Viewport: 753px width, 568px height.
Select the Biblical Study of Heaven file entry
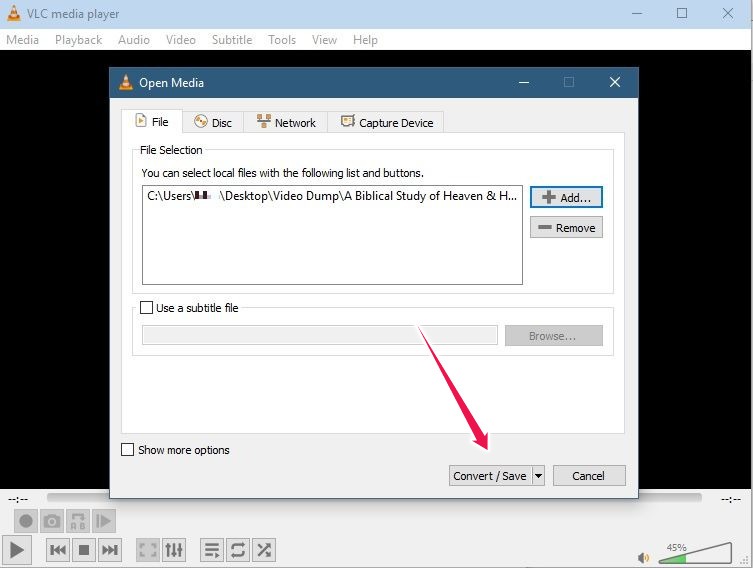click(332, 196)
